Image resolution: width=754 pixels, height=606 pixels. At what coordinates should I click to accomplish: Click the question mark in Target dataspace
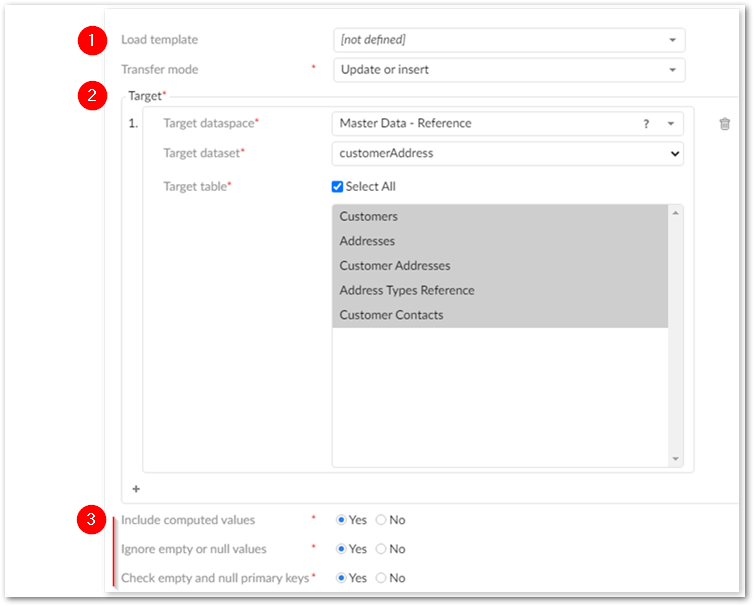click(646, 124)
